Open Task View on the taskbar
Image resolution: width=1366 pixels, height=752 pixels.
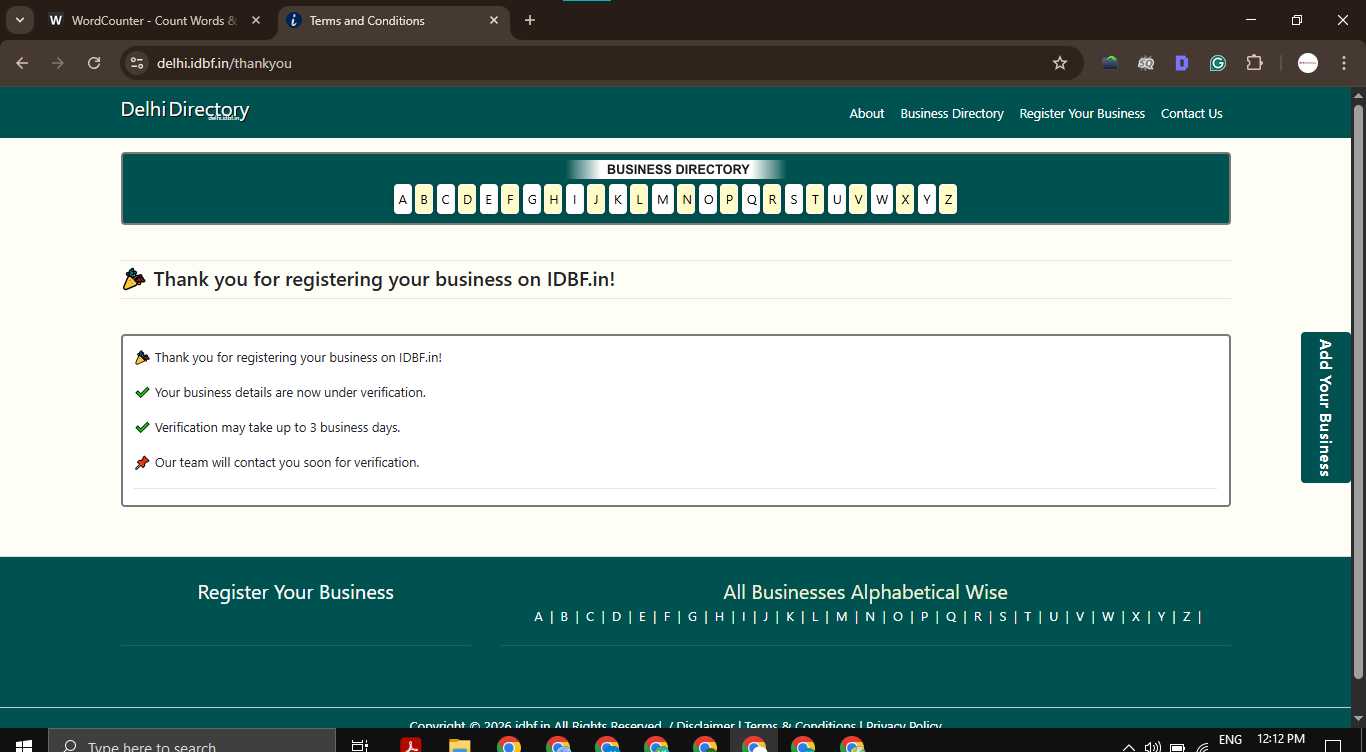point(360,745)
